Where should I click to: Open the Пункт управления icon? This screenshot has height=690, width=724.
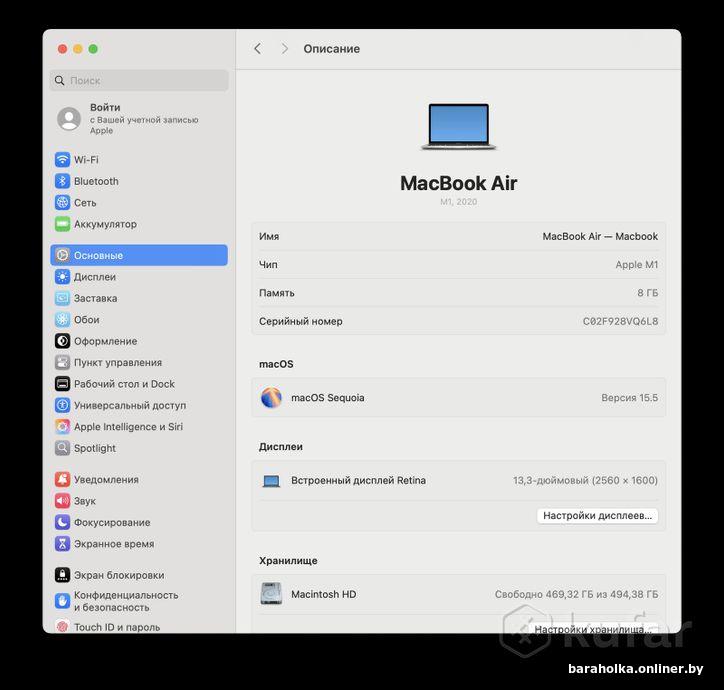[62, 363]
